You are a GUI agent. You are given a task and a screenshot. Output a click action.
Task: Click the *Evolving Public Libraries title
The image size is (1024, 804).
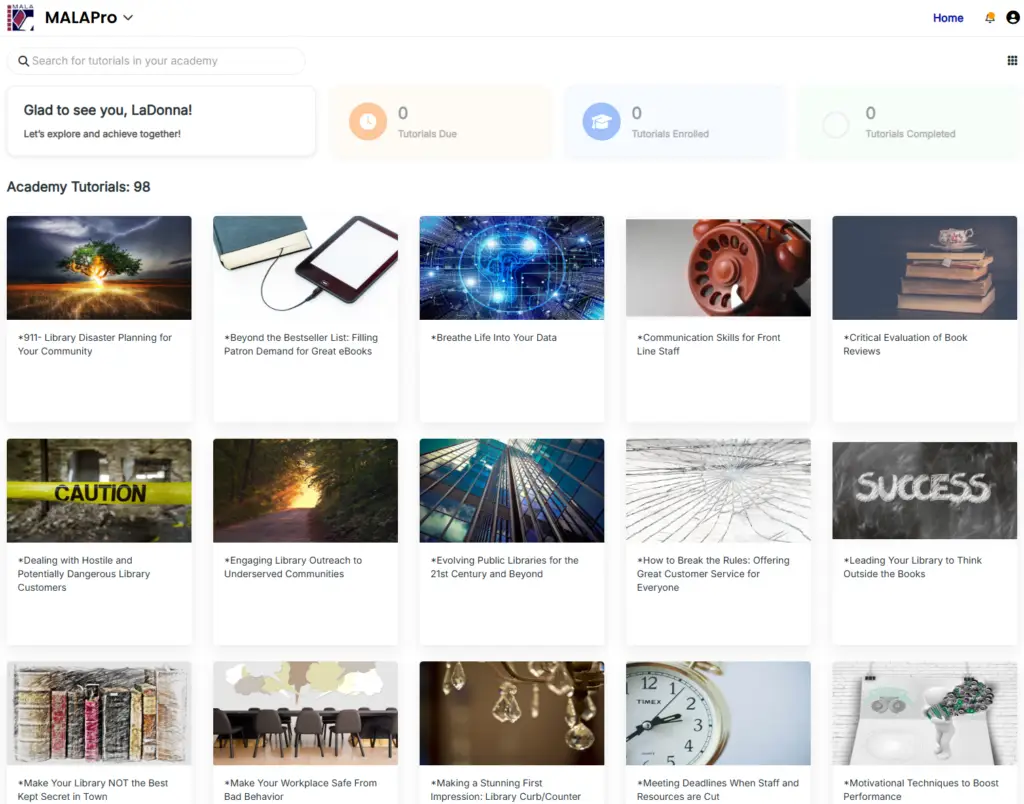tap(504, 567)
